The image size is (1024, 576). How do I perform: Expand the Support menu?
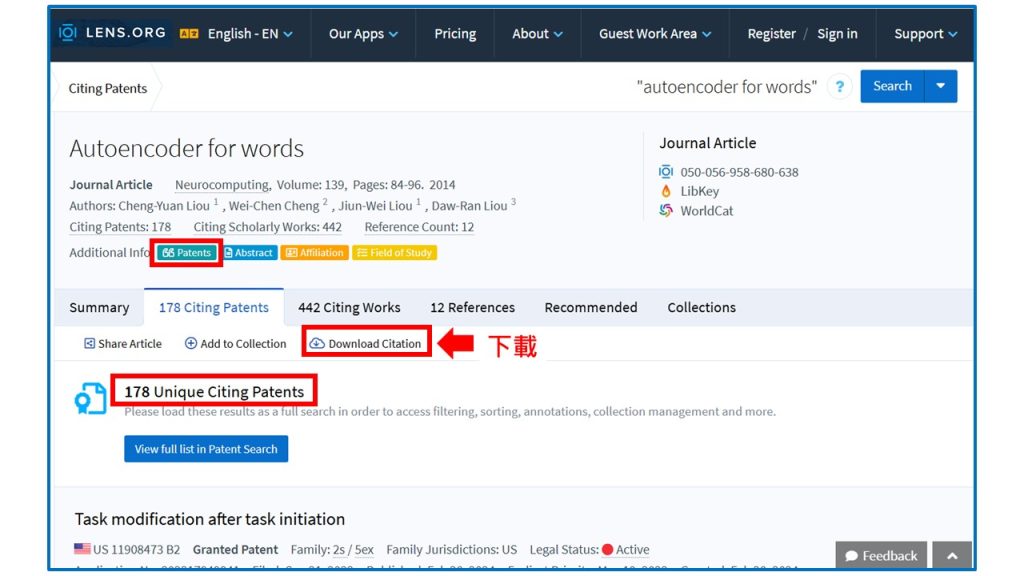click(925, 34)
